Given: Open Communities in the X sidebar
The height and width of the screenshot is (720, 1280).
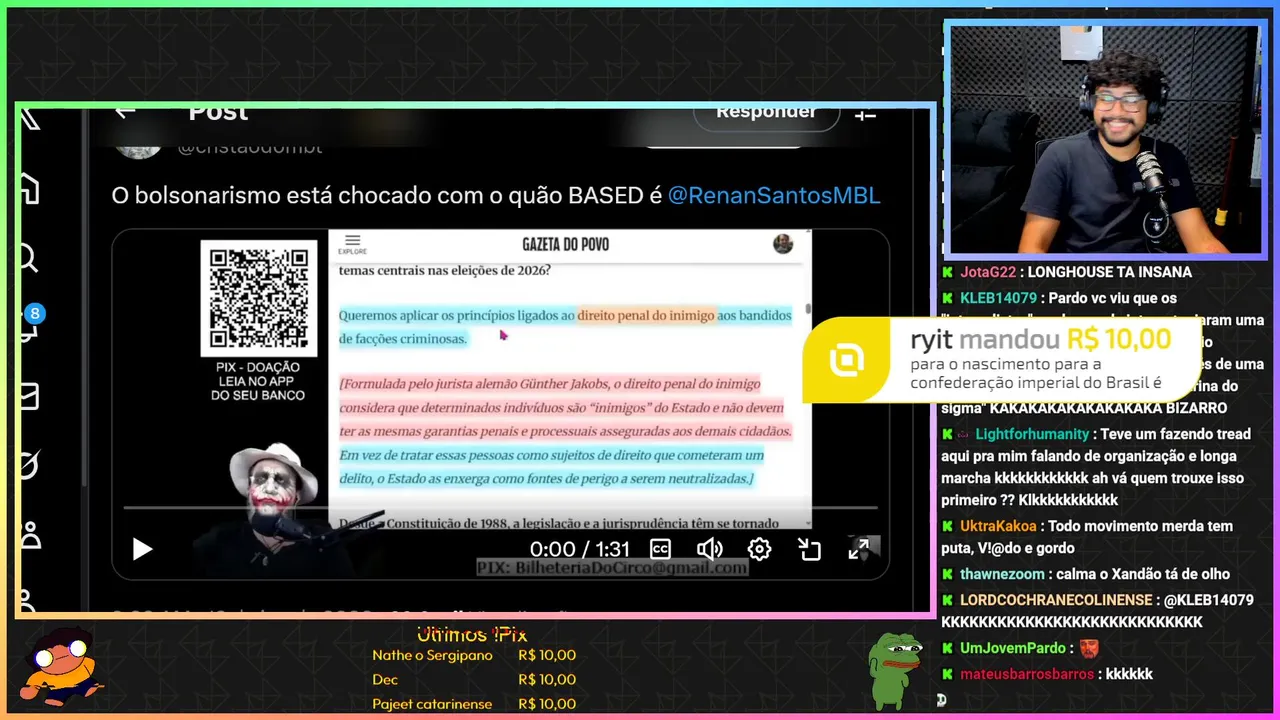Looking at the screenshot, I should point(30,534).
